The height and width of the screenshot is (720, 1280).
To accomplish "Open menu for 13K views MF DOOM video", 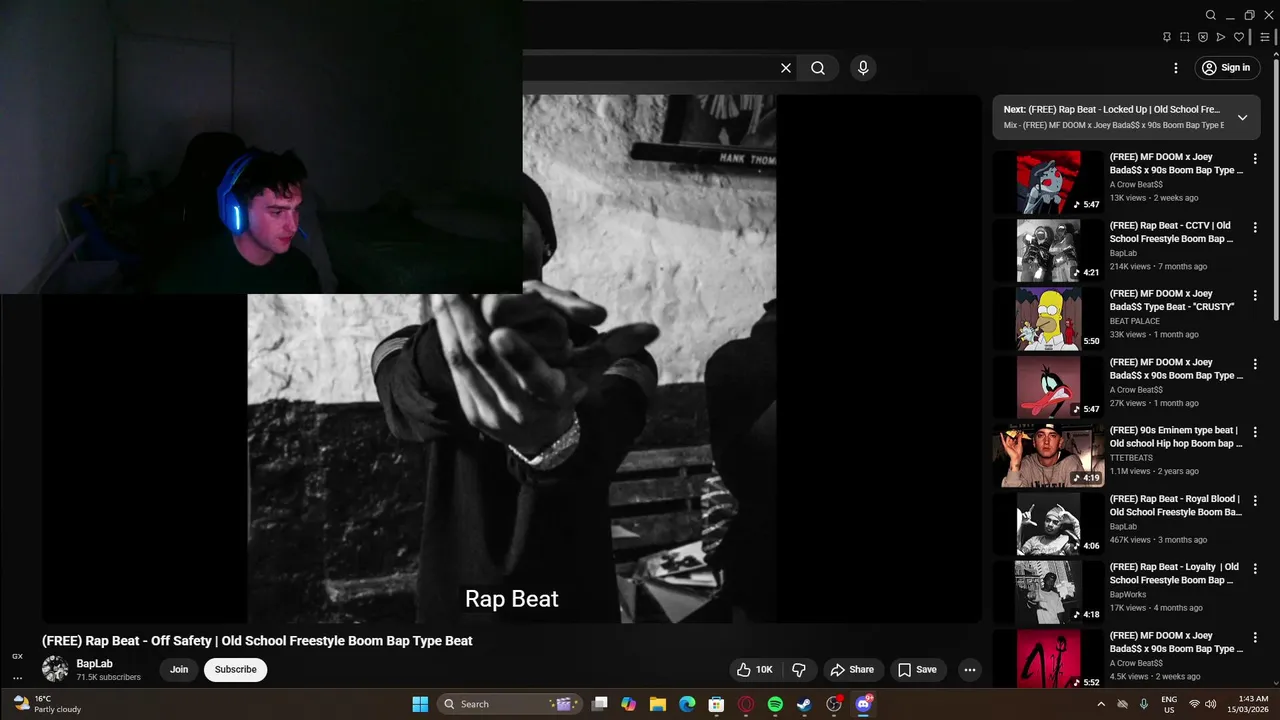I will tap(1255, 159).
